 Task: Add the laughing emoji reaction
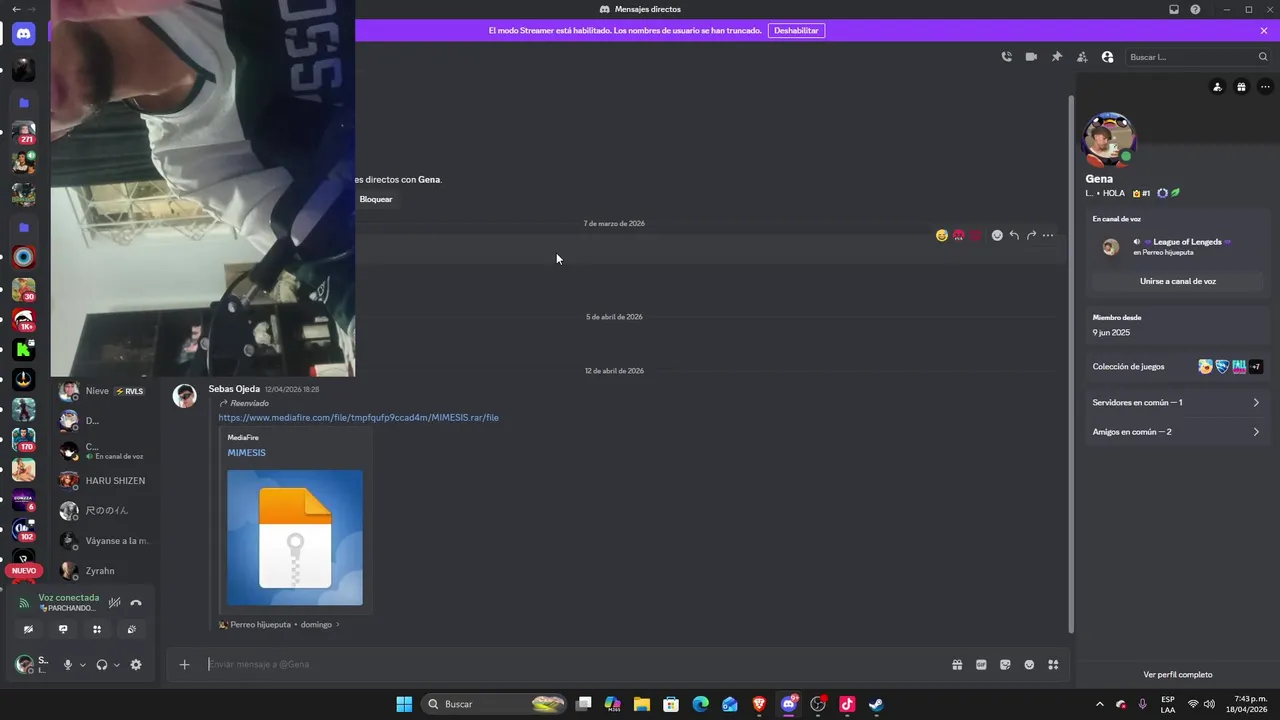pyautogui.click(x=941, y=236)
